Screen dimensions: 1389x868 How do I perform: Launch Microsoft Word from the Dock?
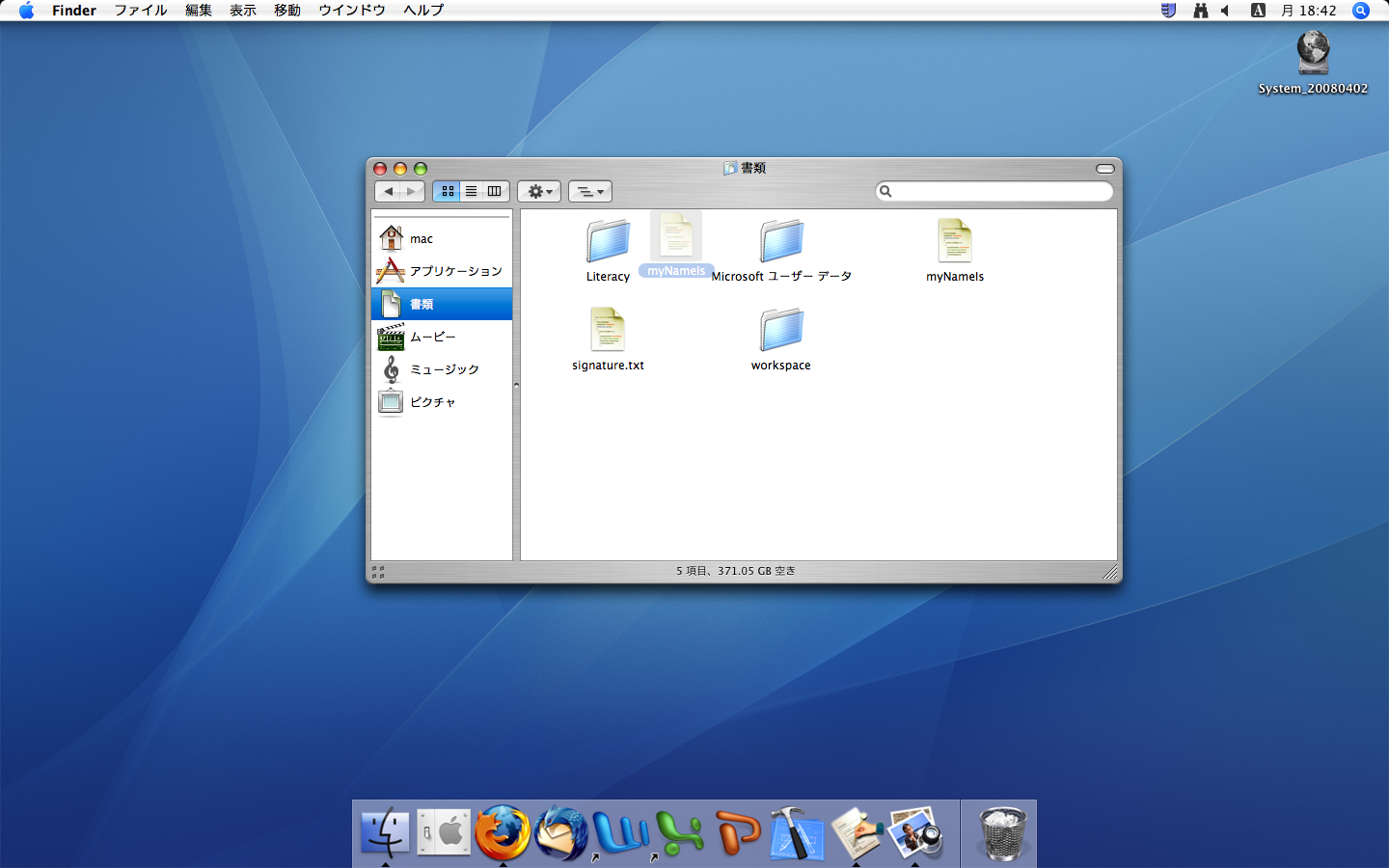click(x=620, y=832)
